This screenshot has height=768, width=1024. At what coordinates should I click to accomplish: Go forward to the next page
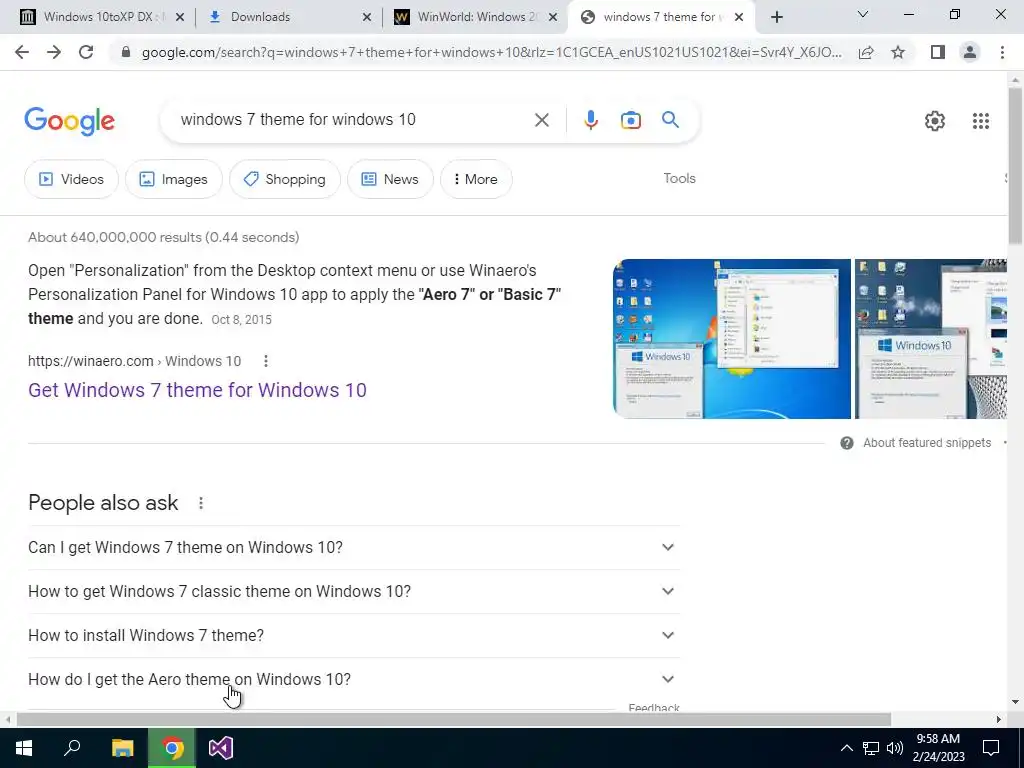click(54, 52)
